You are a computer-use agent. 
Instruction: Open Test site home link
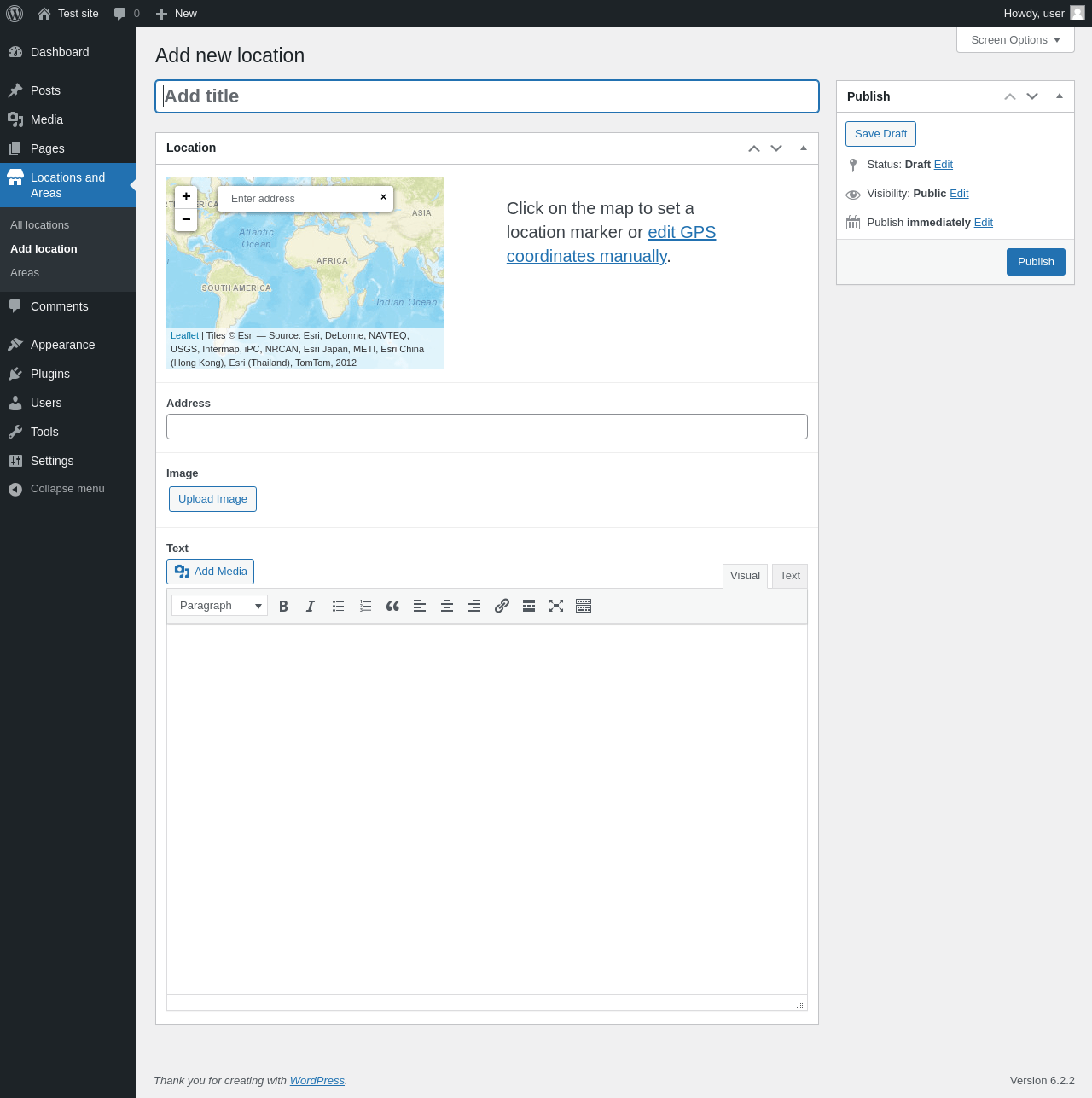[68, 14]
